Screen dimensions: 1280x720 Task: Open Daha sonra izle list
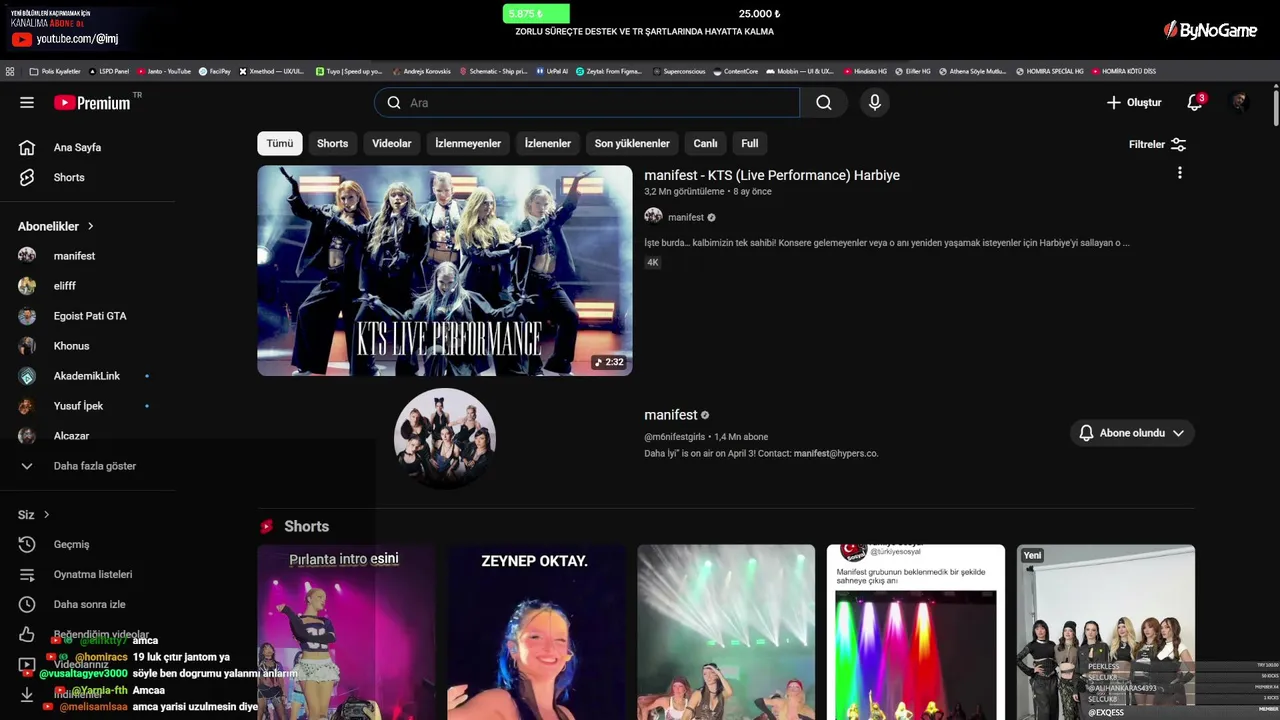click(x=88, y=605)
